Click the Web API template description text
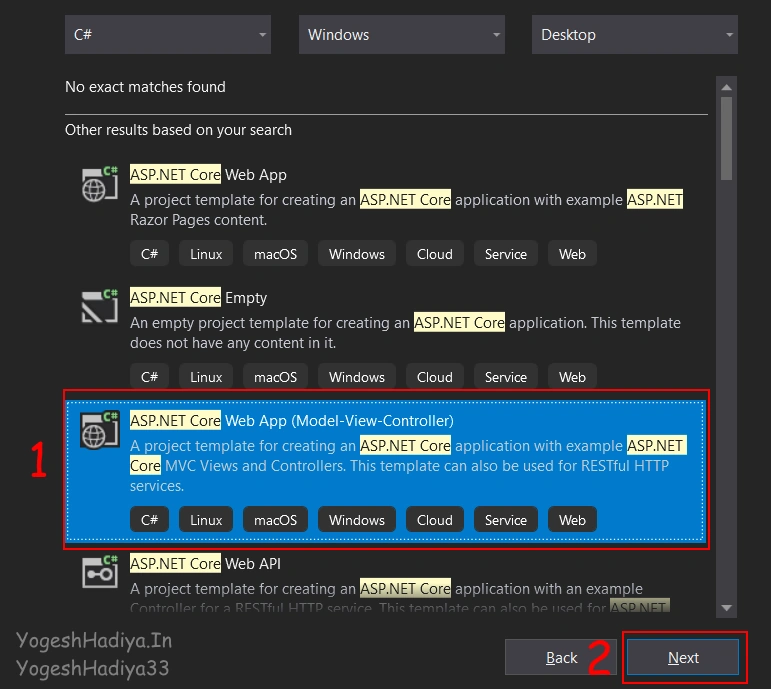771x689 pixels. (x=400, y=597)
